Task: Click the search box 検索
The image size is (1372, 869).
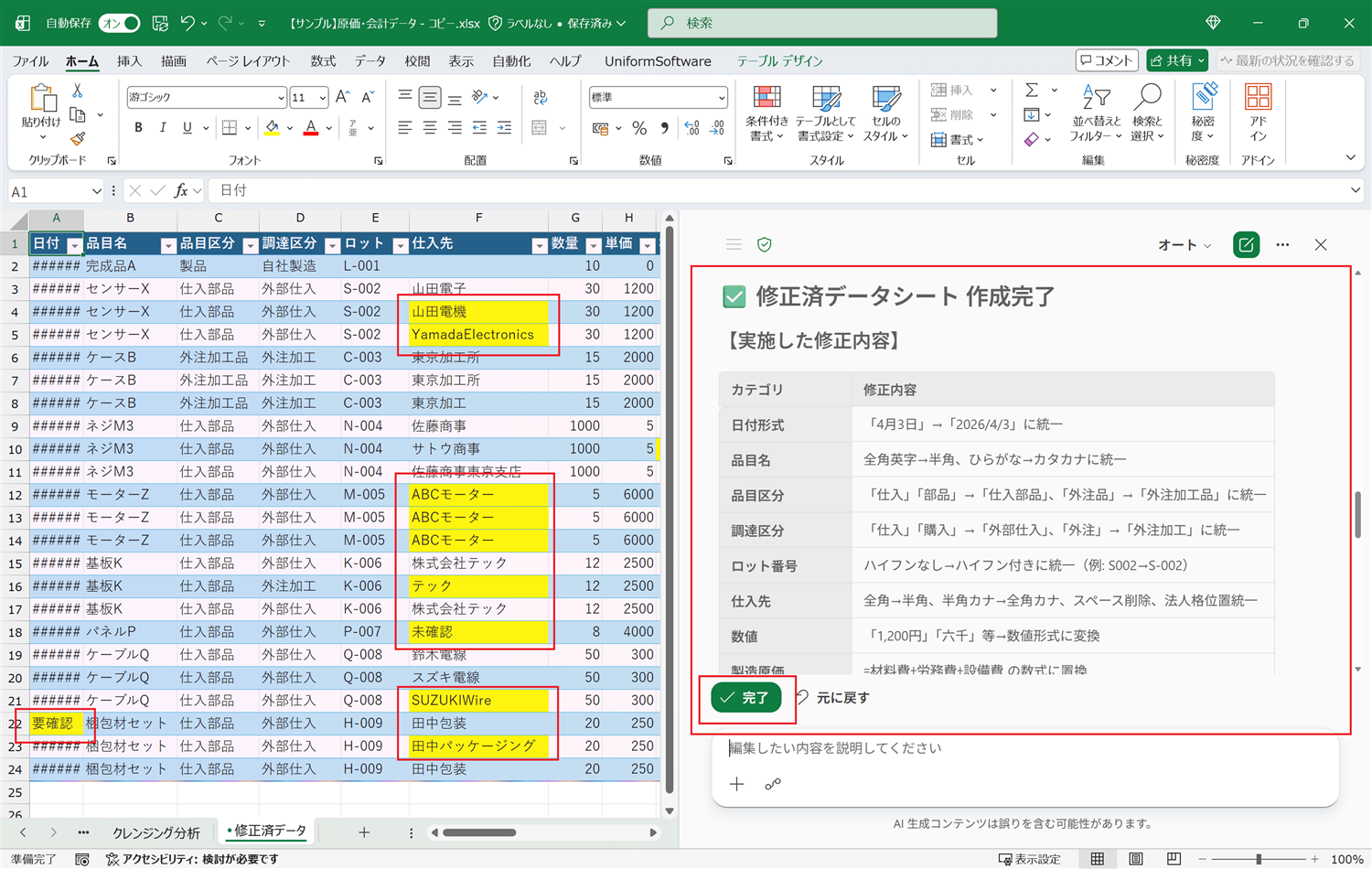Action: (822, 23)
